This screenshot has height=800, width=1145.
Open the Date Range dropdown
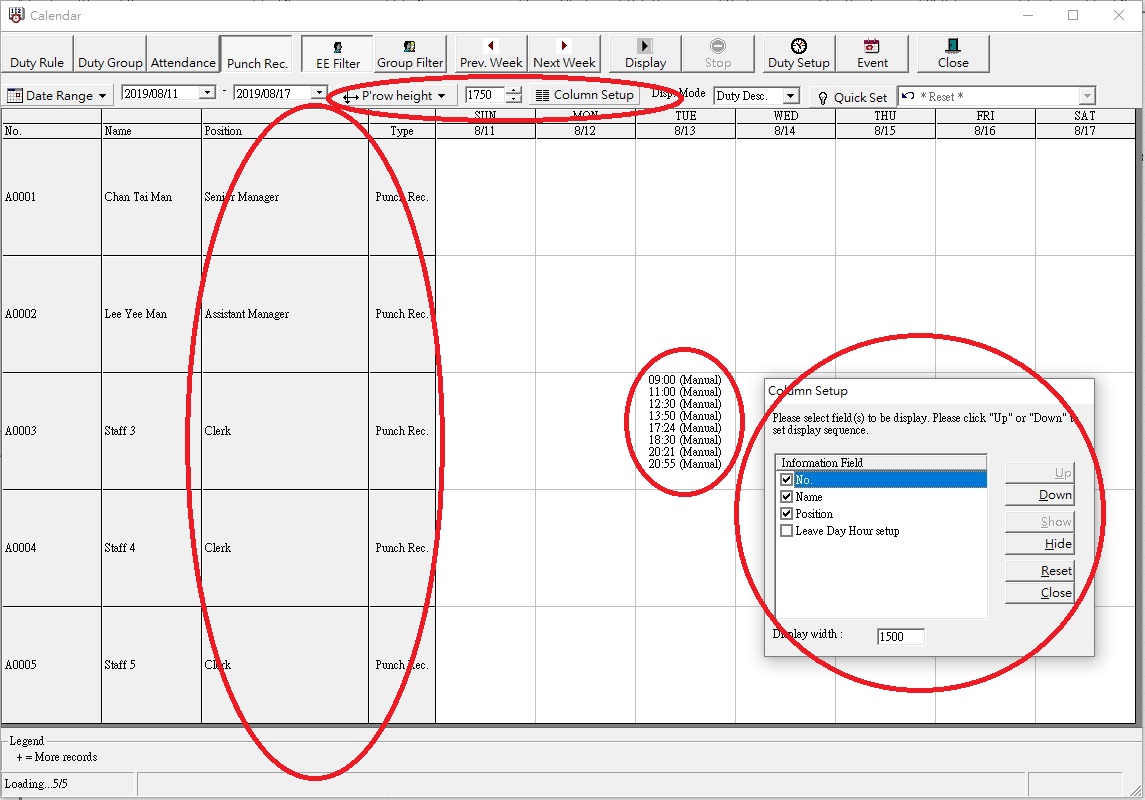[57, 96]
